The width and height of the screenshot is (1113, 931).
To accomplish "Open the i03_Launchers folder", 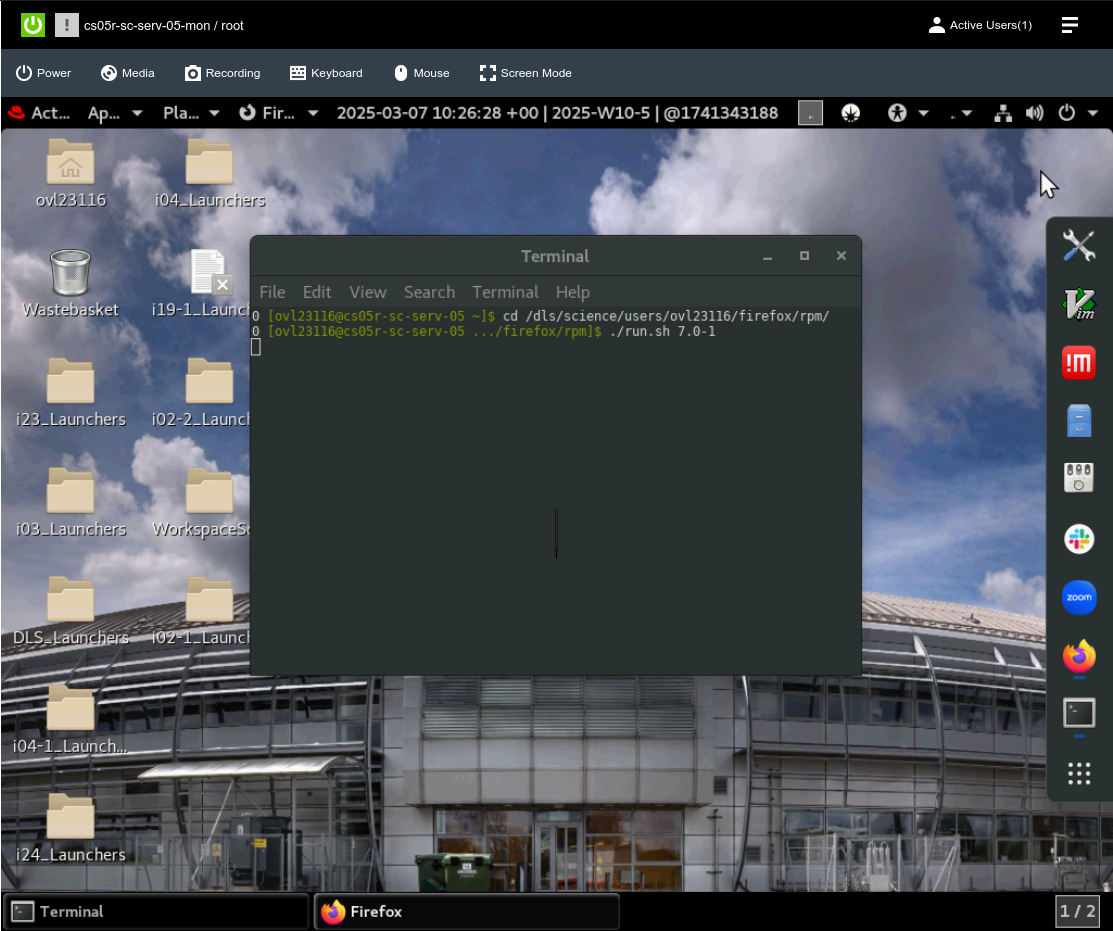I will (x=70, y=502).
